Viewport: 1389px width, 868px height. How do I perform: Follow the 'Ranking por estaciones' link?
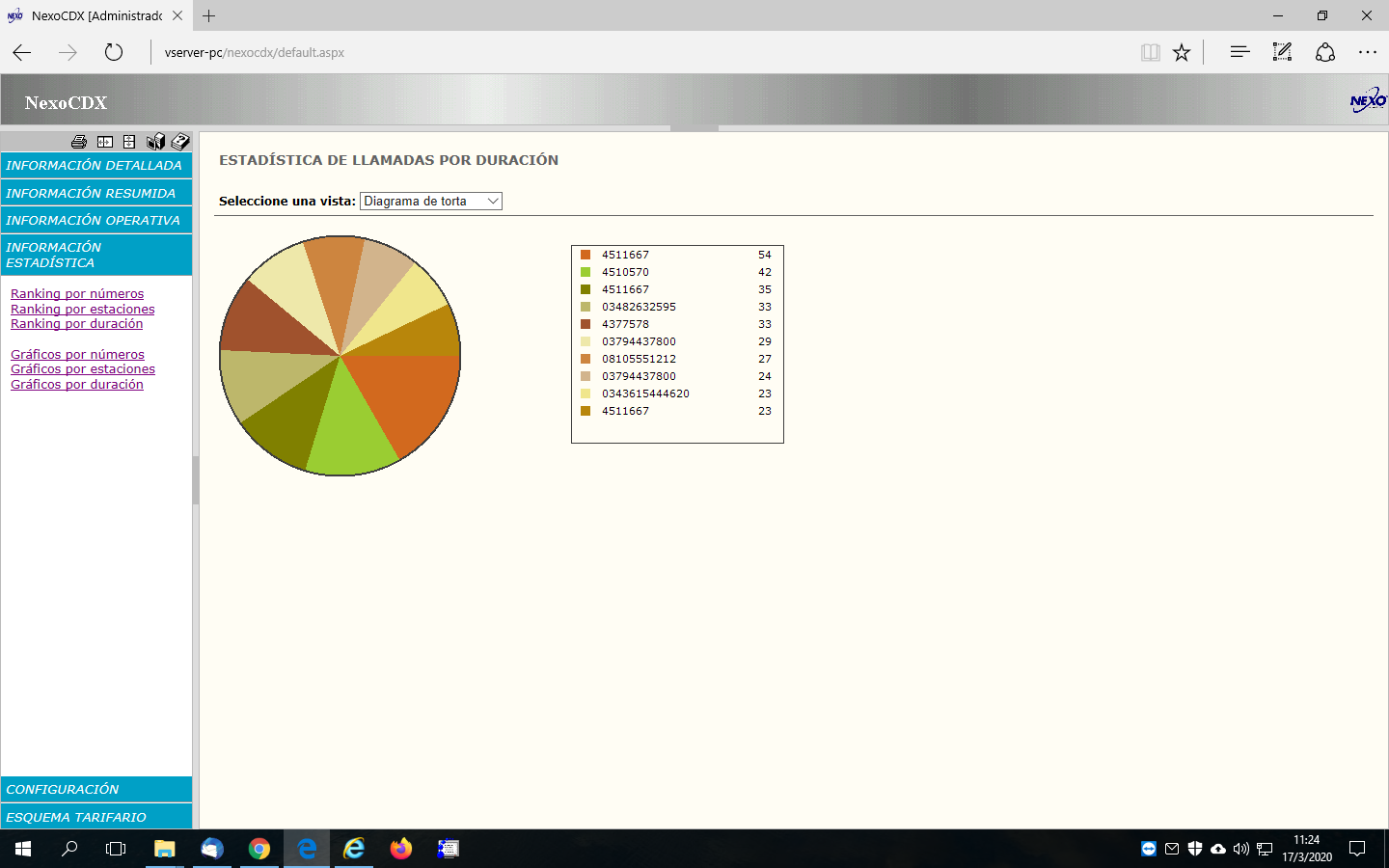click(x=83, y=309)
